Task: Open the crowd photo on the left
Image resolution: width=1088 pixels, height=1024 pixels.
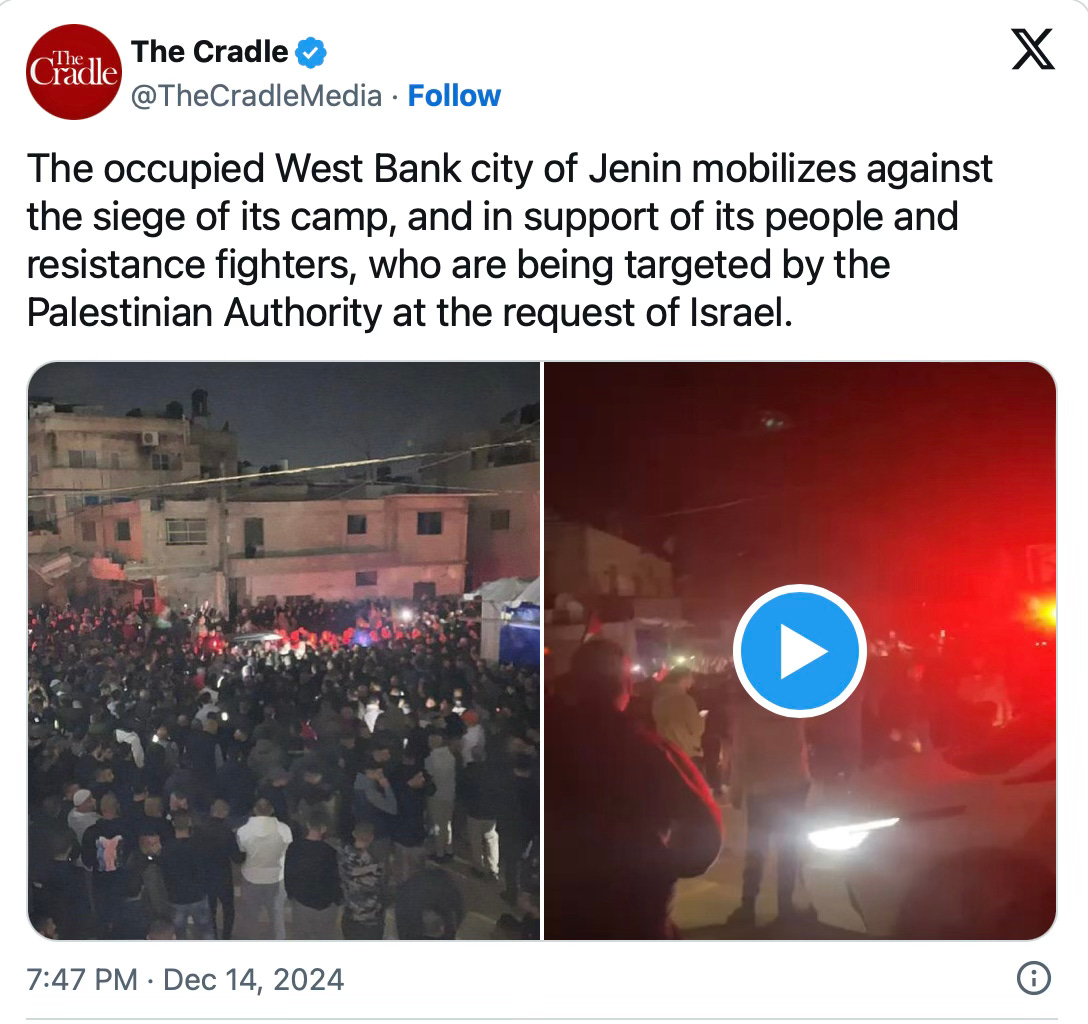Action: (284, 651)
